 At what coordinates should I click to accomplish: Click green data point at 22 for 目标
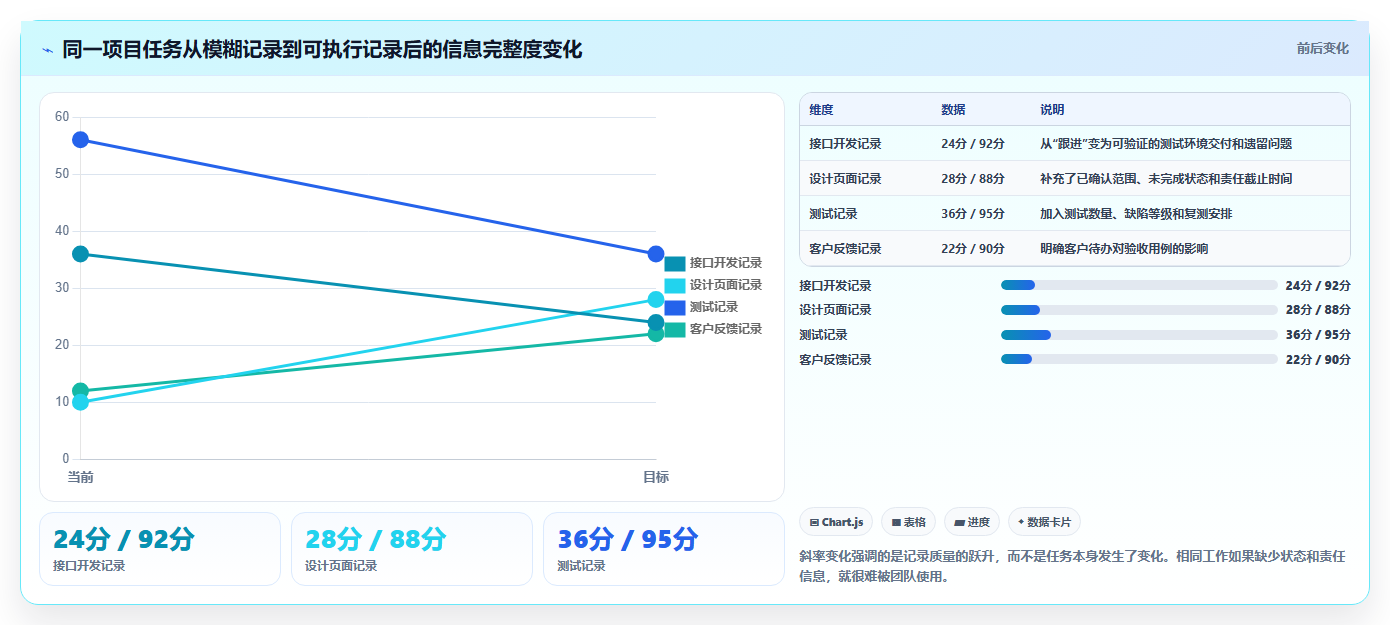pos(656,334)
